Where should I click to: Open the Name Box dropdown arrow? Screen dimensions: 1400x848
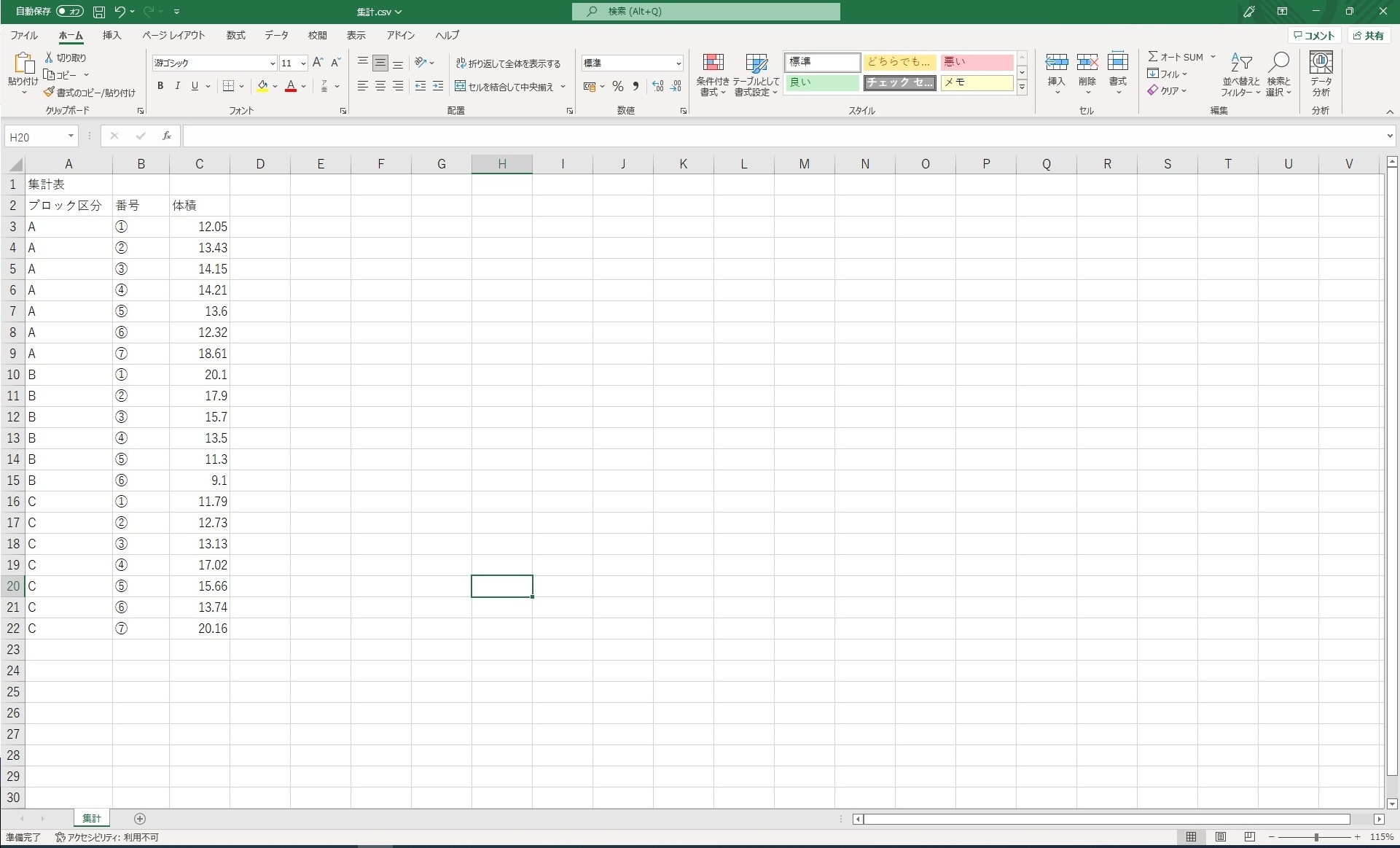coord(71,136)
